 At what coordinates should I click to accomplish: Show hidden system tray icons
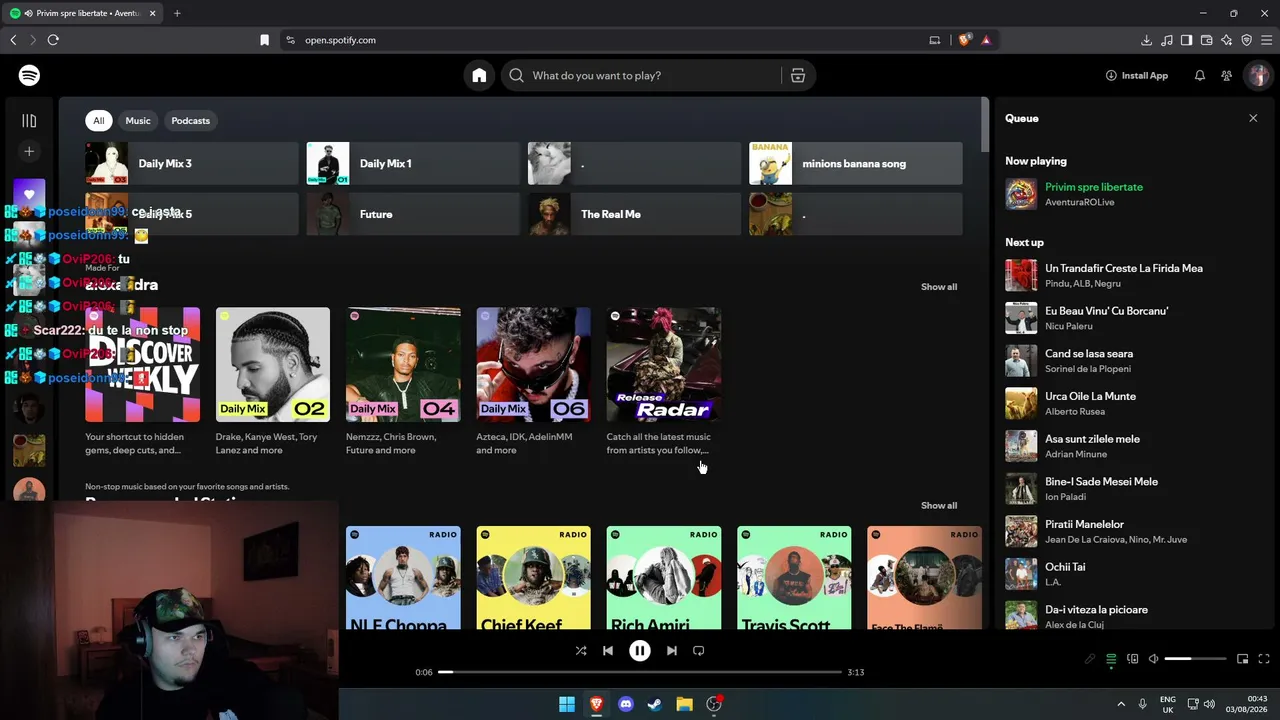(x=1121, y=704)
